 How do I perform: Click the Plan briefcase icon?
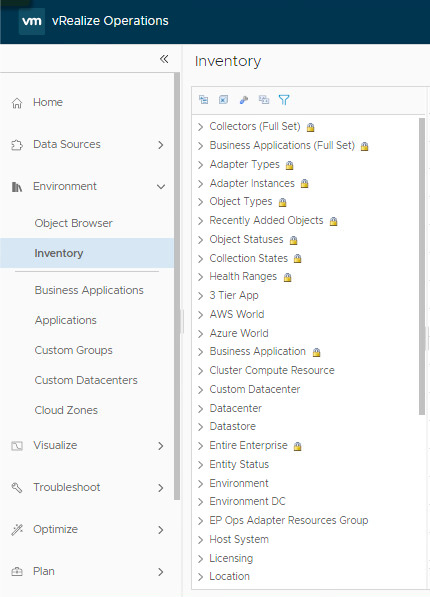17,572
